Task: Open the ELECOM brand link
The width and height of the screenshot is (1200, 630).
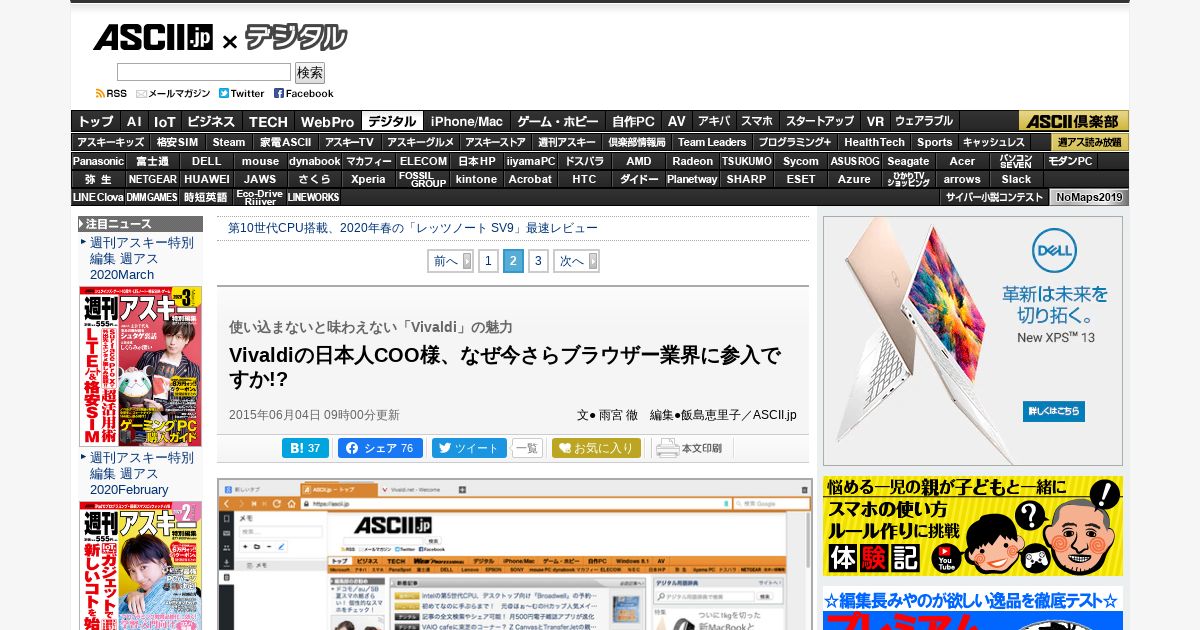Action: [x=423, y=161]
